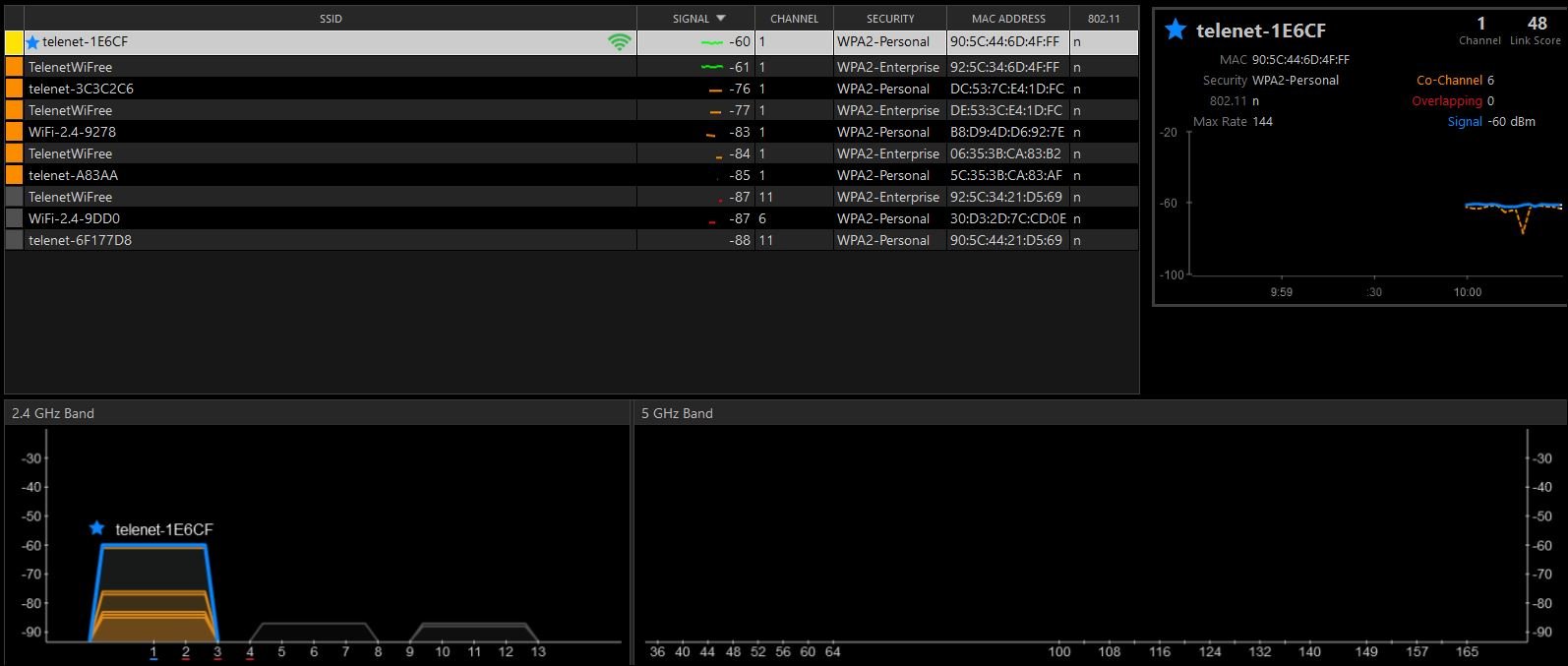Select the WiFi-2.4-9DD0 network row
This screenshot has width=1568, height=666.
click(572, 218)
